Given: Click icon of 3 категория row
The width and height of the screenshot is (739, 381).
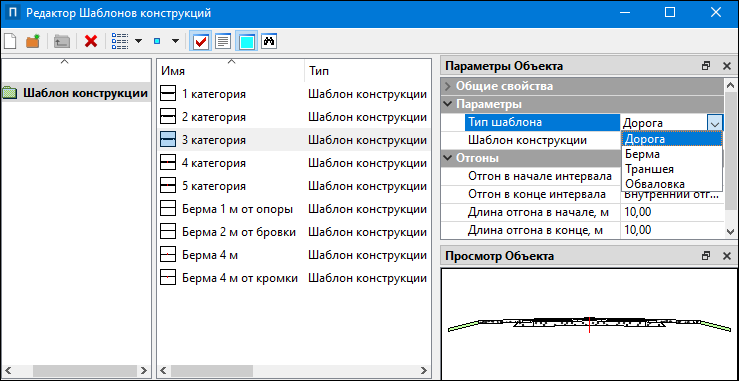Looking at the screenshot, I should (x=168, y=140).
